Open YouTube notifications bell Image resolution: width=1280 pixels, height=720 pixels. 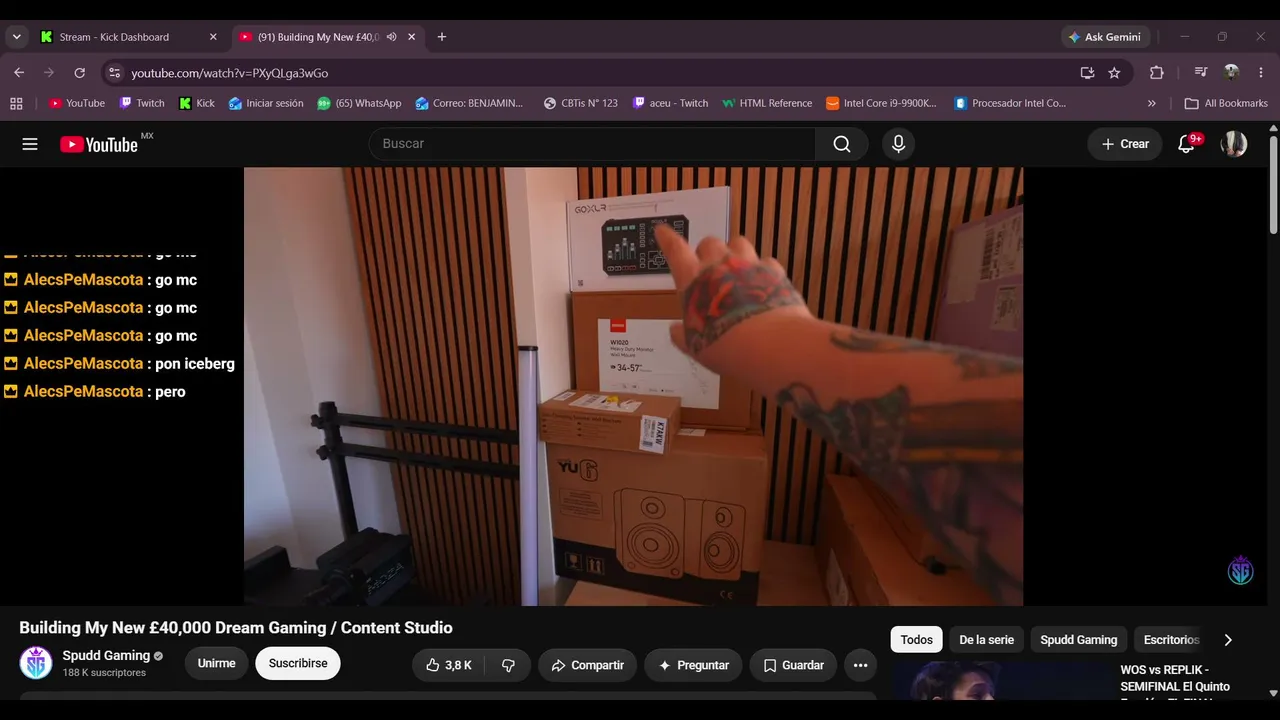click(1187, 144)
